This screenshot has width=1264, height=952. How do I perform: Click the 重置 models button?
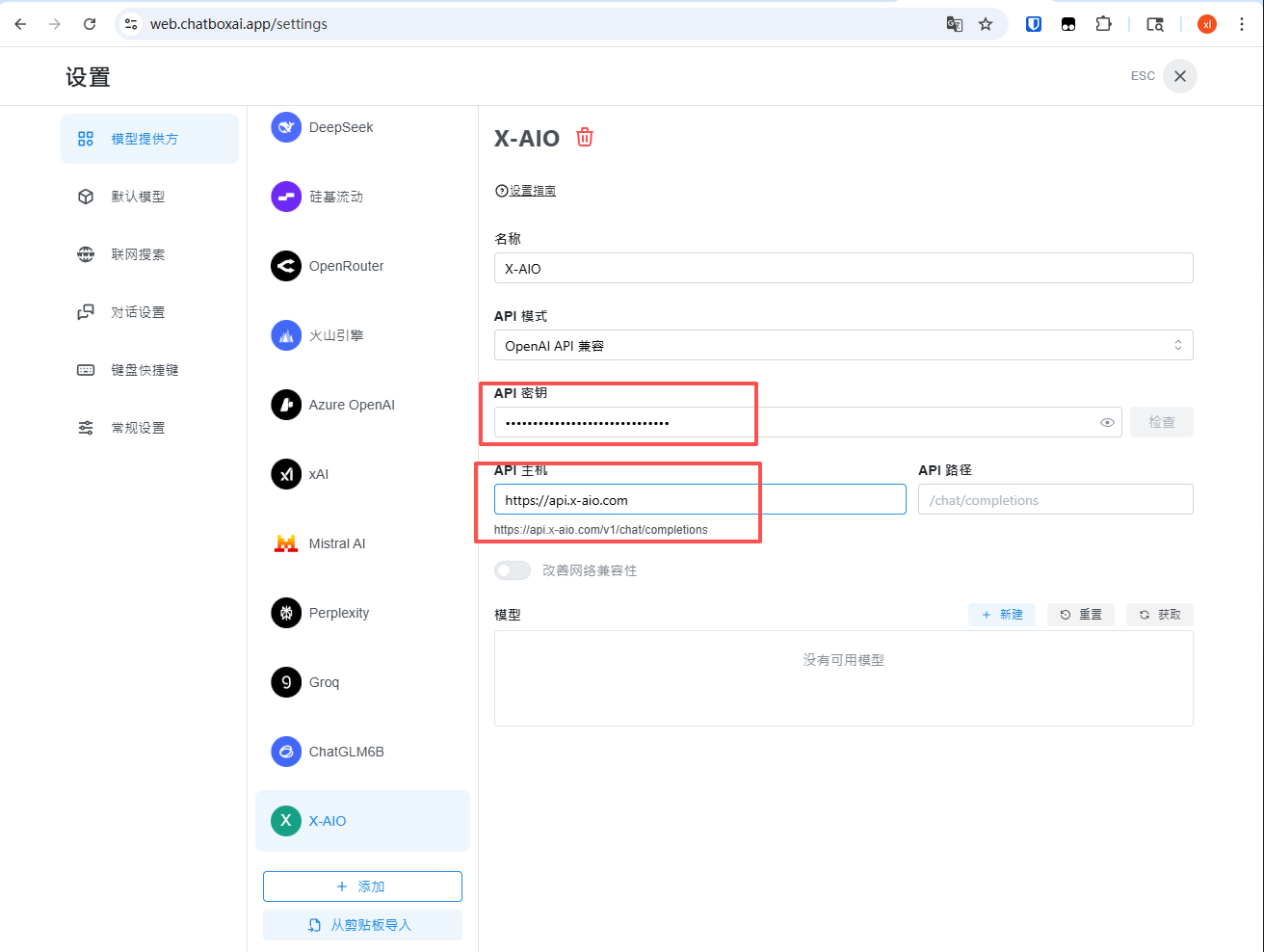coord(1081,615)
